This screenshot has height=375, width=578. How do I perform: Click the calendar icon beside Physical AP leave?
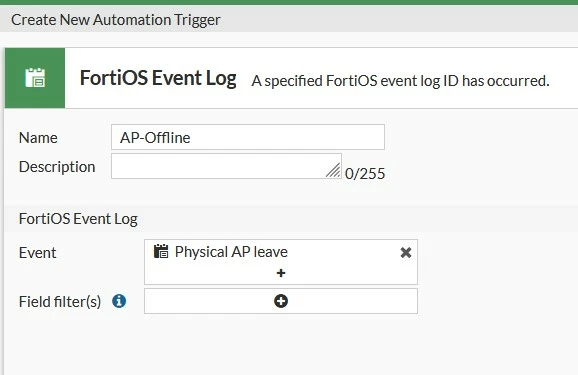161,251
